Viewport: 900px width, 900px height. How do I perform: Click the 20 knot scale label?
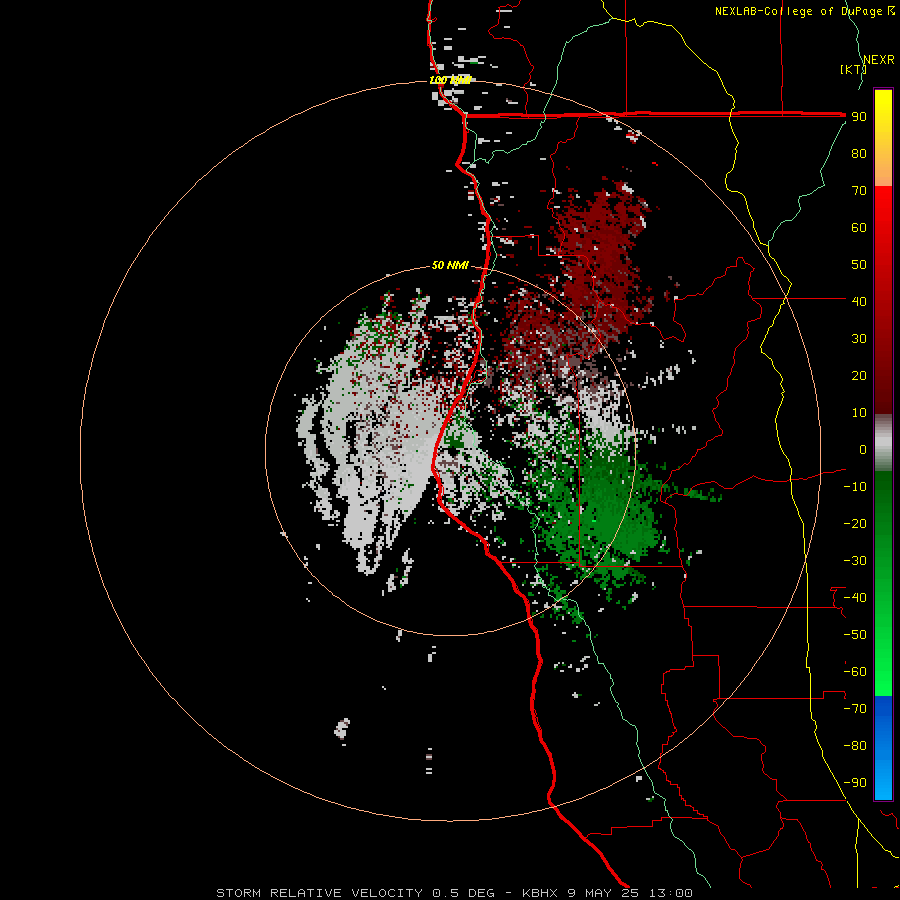click(x=859, y=376)
